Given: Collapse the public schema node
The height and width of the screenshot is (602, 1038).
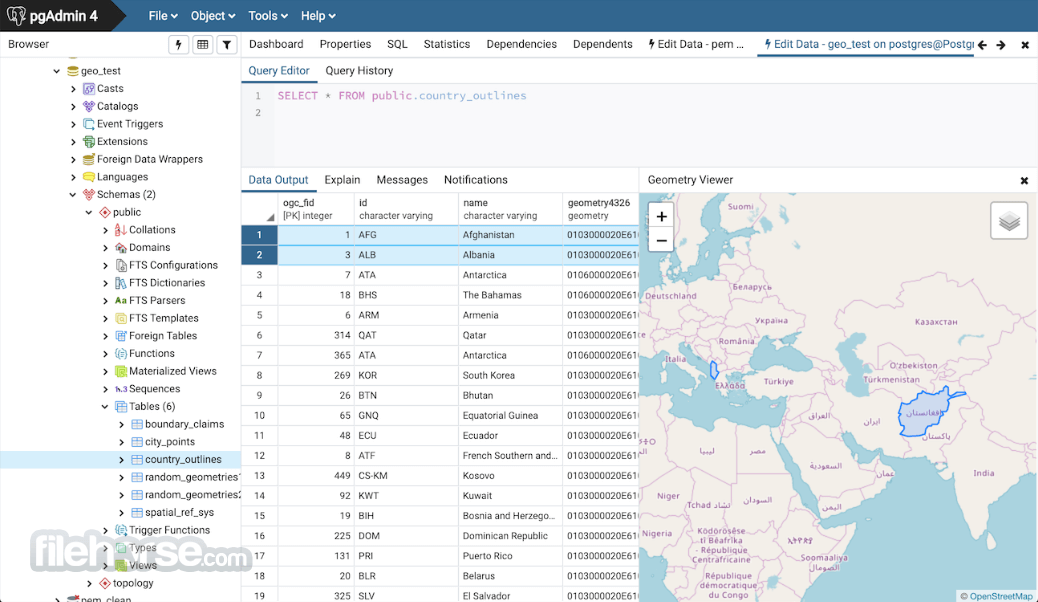Looking at the screenshot, I should click(x=89, y=213).
